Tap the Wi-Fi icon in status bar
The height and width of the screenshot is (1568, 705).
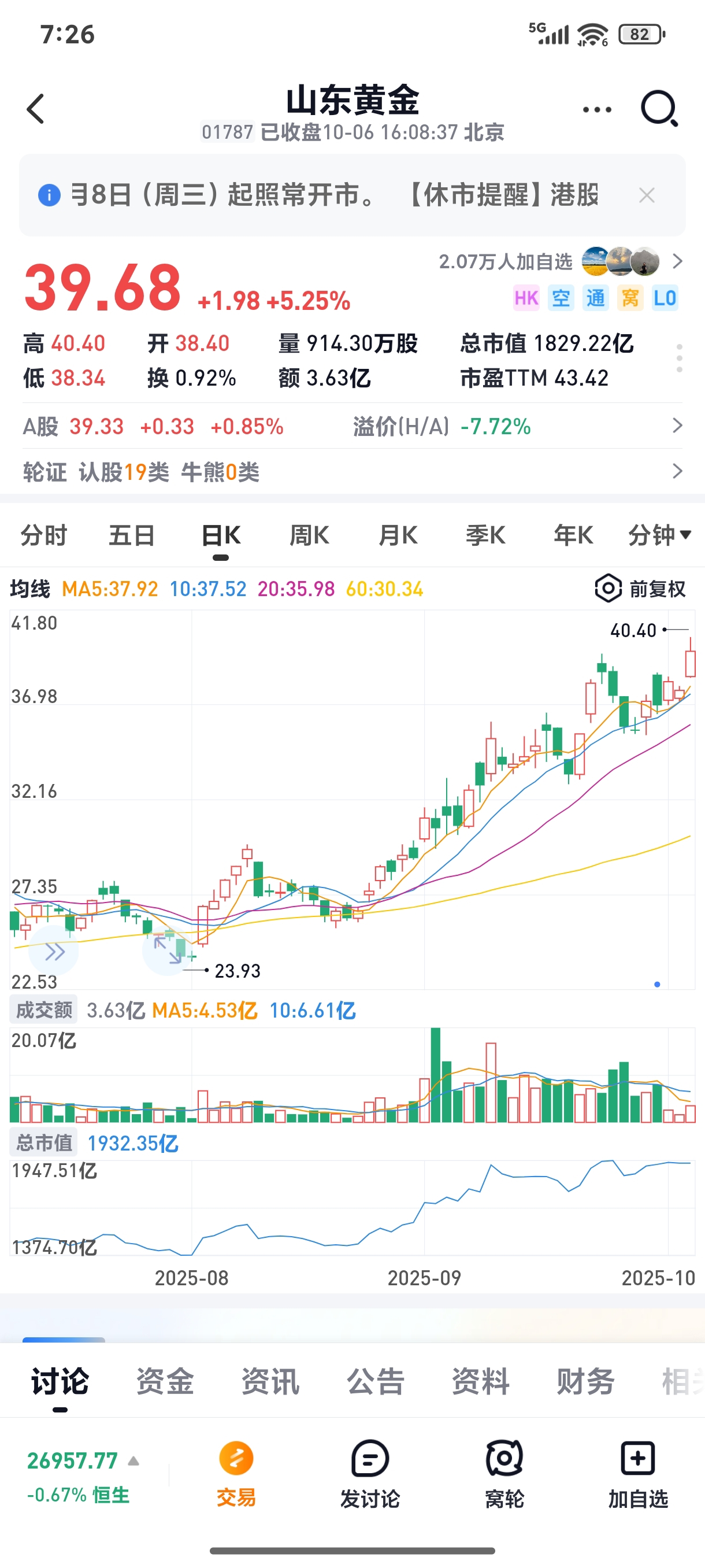pos(592,35)
